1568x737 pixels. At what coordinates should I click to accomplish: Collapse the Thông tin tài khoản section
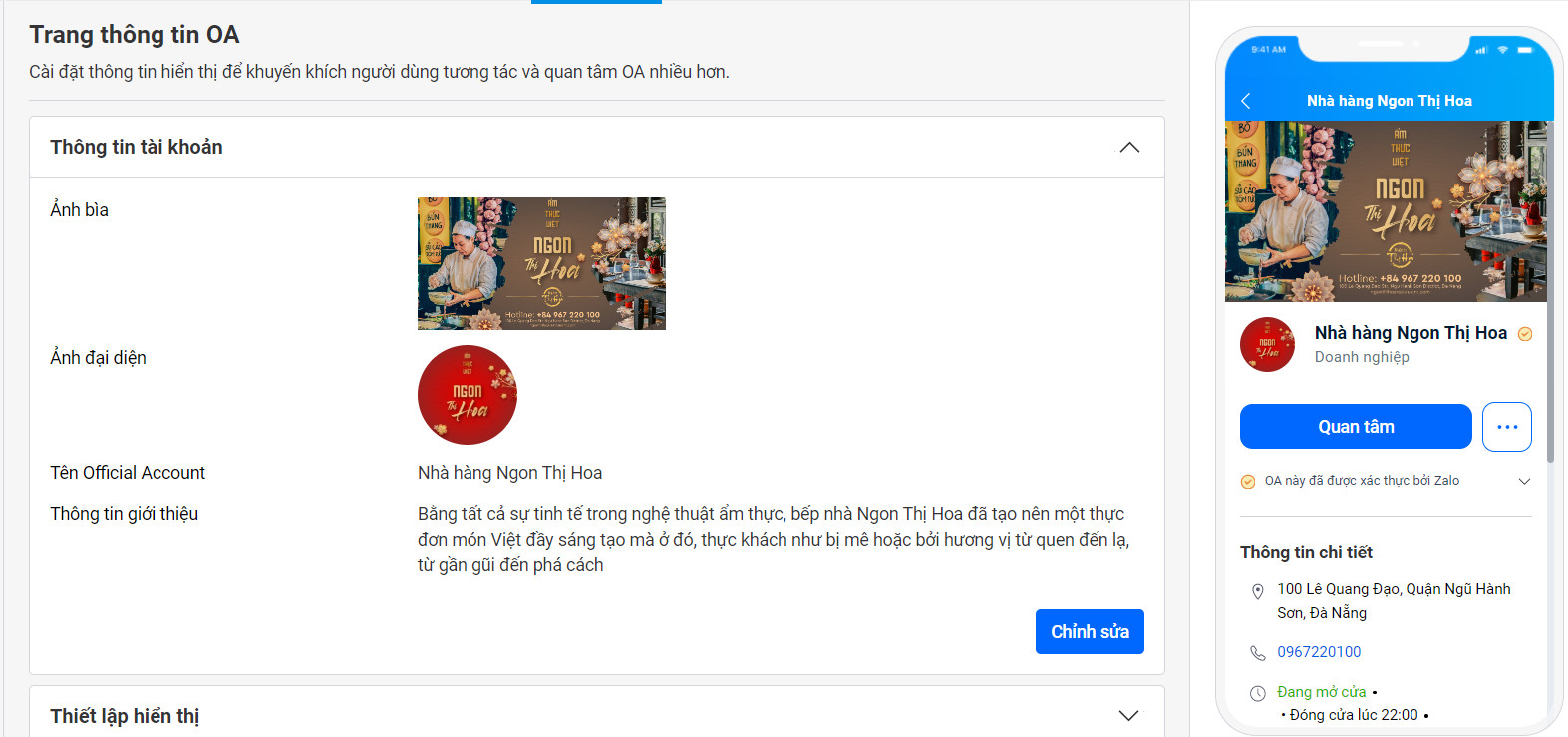tap(1128, 148)
